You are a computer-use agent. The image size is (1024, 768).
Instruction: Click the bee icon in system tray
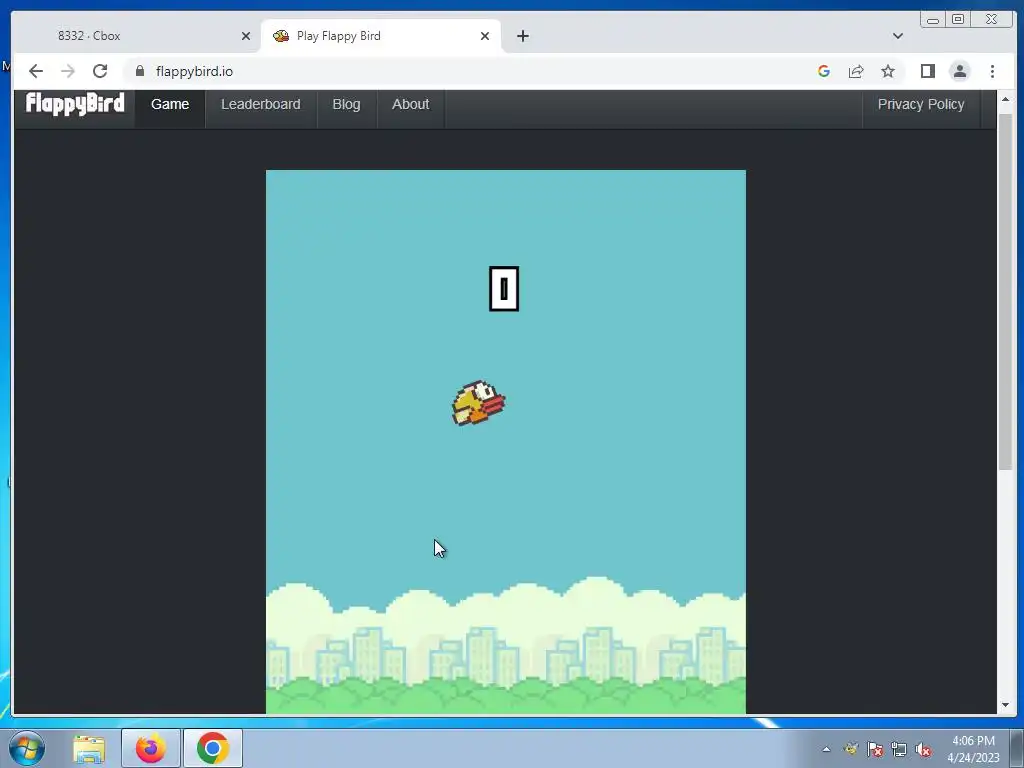[x=850, y=749]
